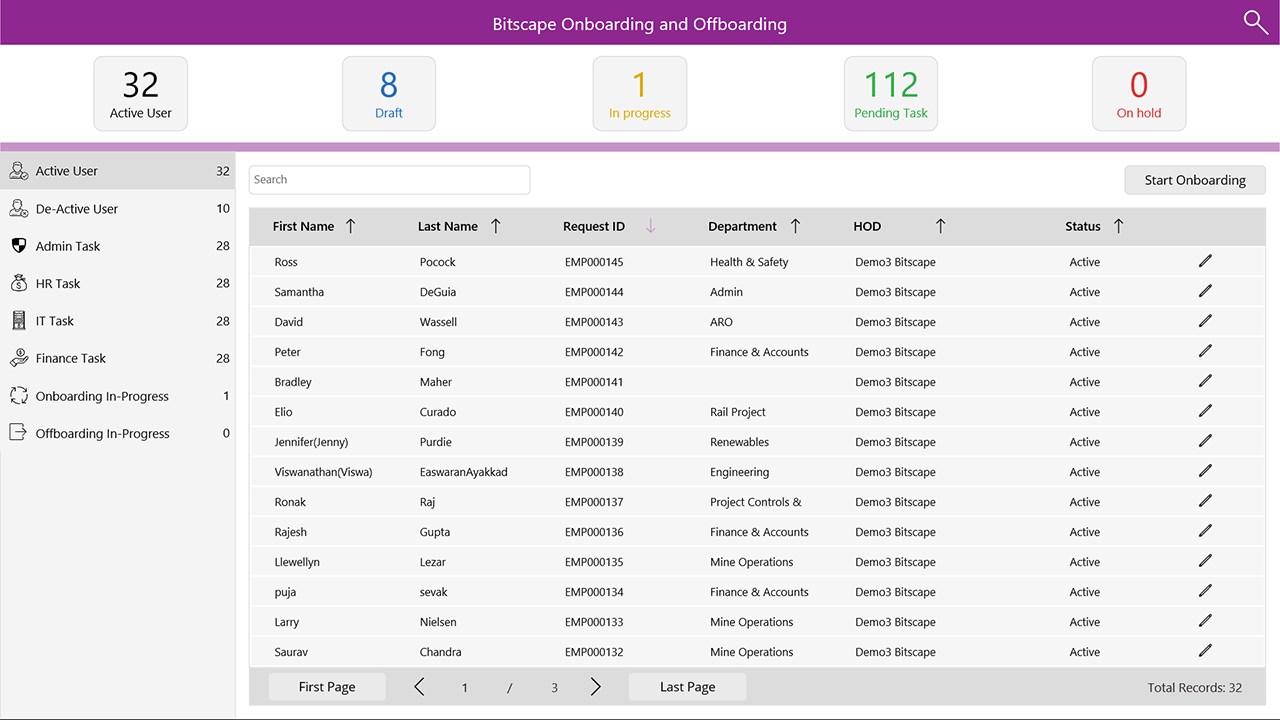Sort by Status column arrow
This screenshot has width=1280, height=720.
[1118, 226]
